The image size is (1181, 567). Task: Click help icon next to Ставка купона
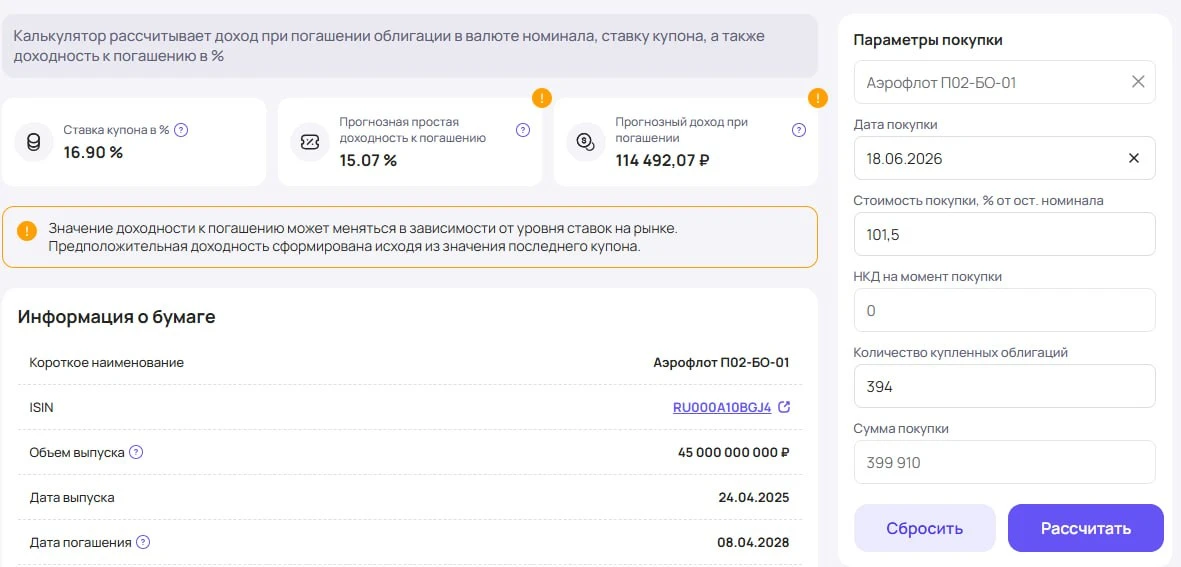coord(181,130)
